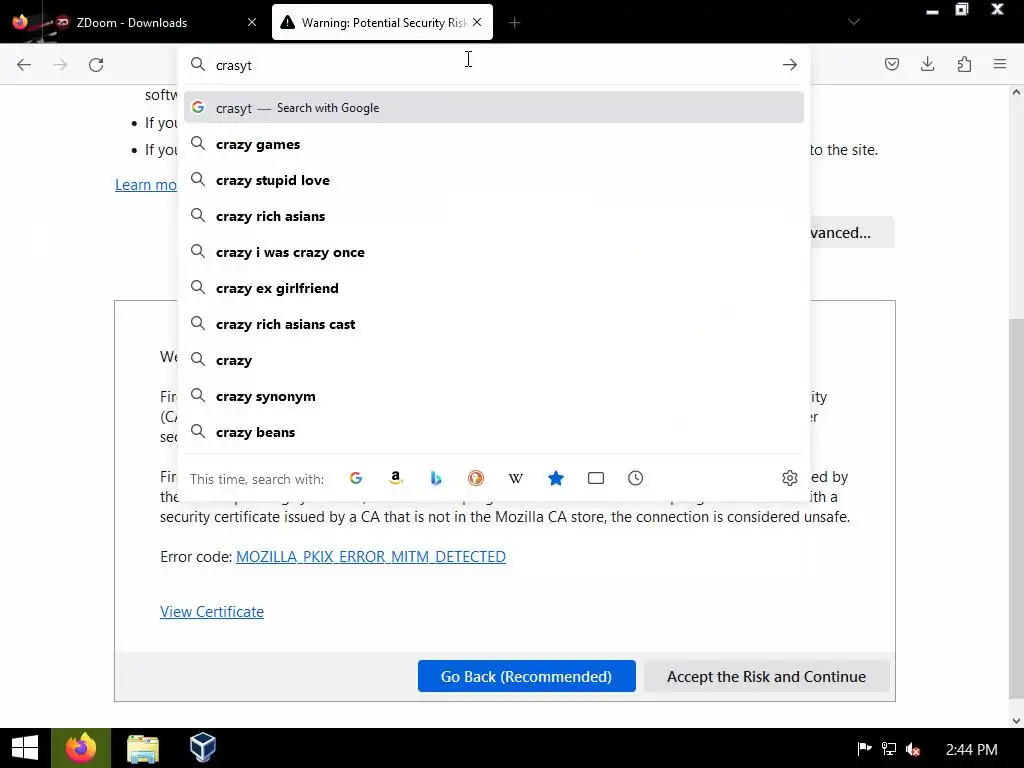
Task: Open the Extensions puzzle icon
Action: [x=964, y=64]
